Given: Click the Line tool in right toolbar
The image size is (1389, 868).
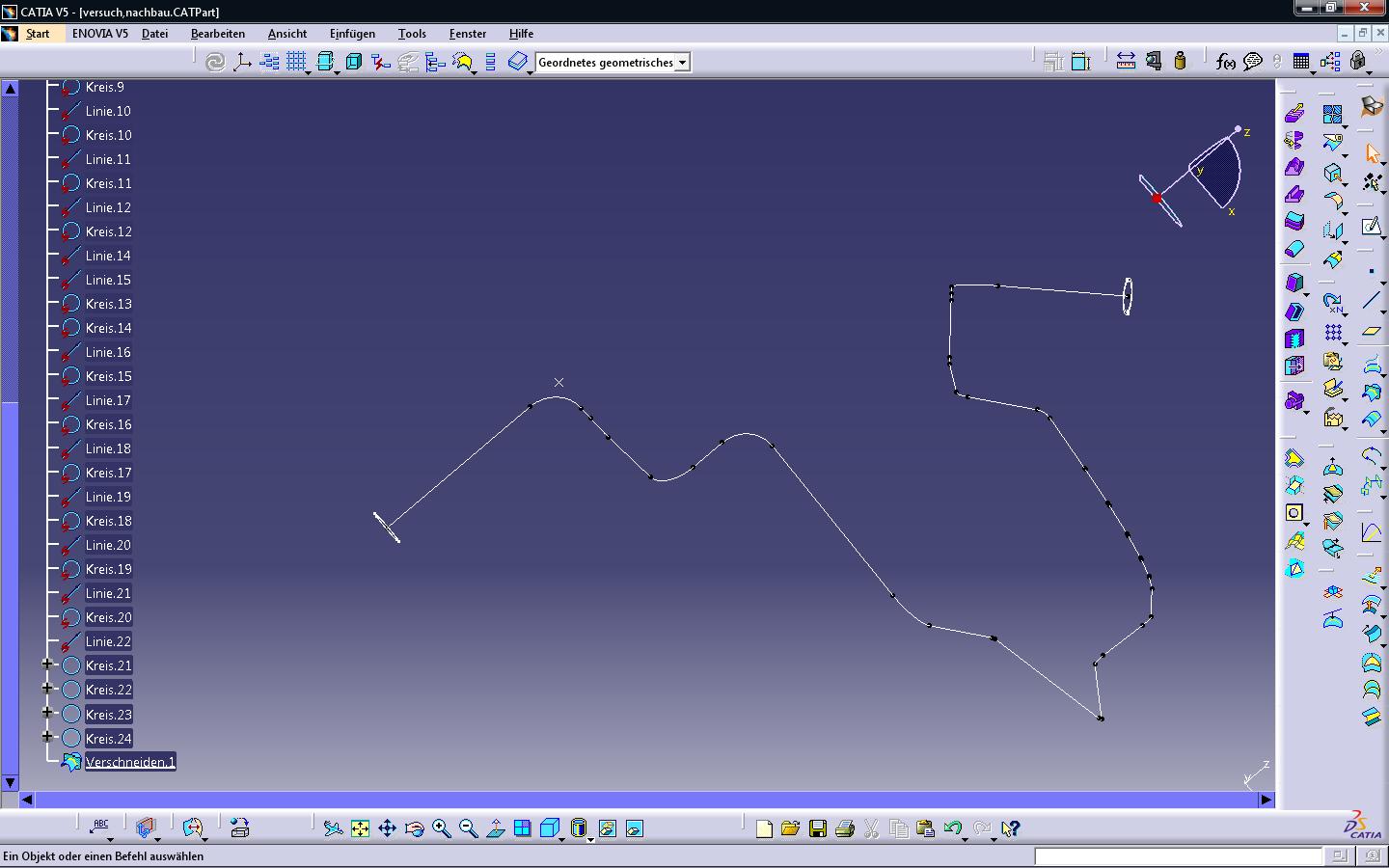Looking at the screenshot, I should click(1372, 301).
